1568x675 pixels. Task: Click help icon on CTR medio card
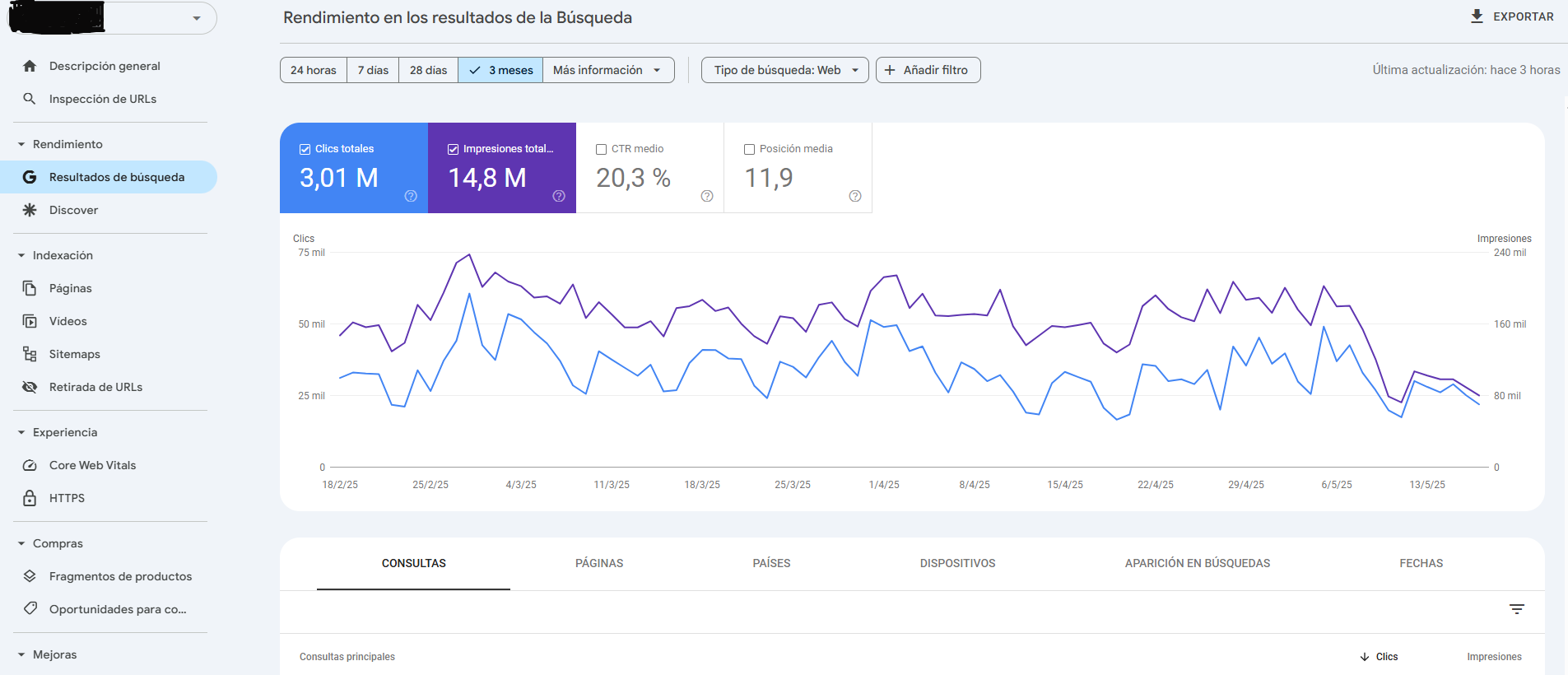pos(706,196)
